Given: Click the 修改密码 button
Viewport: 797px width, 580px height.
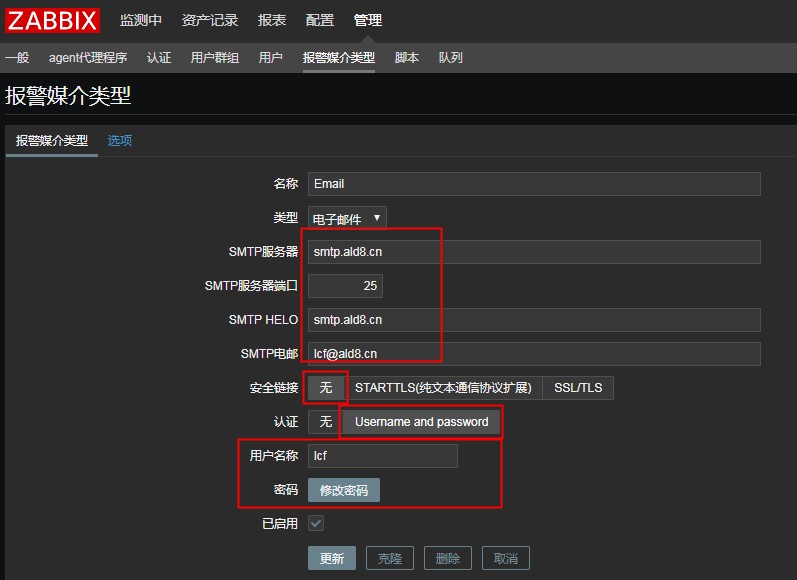Looking at the screenshot, I should (x=344, y=490).
